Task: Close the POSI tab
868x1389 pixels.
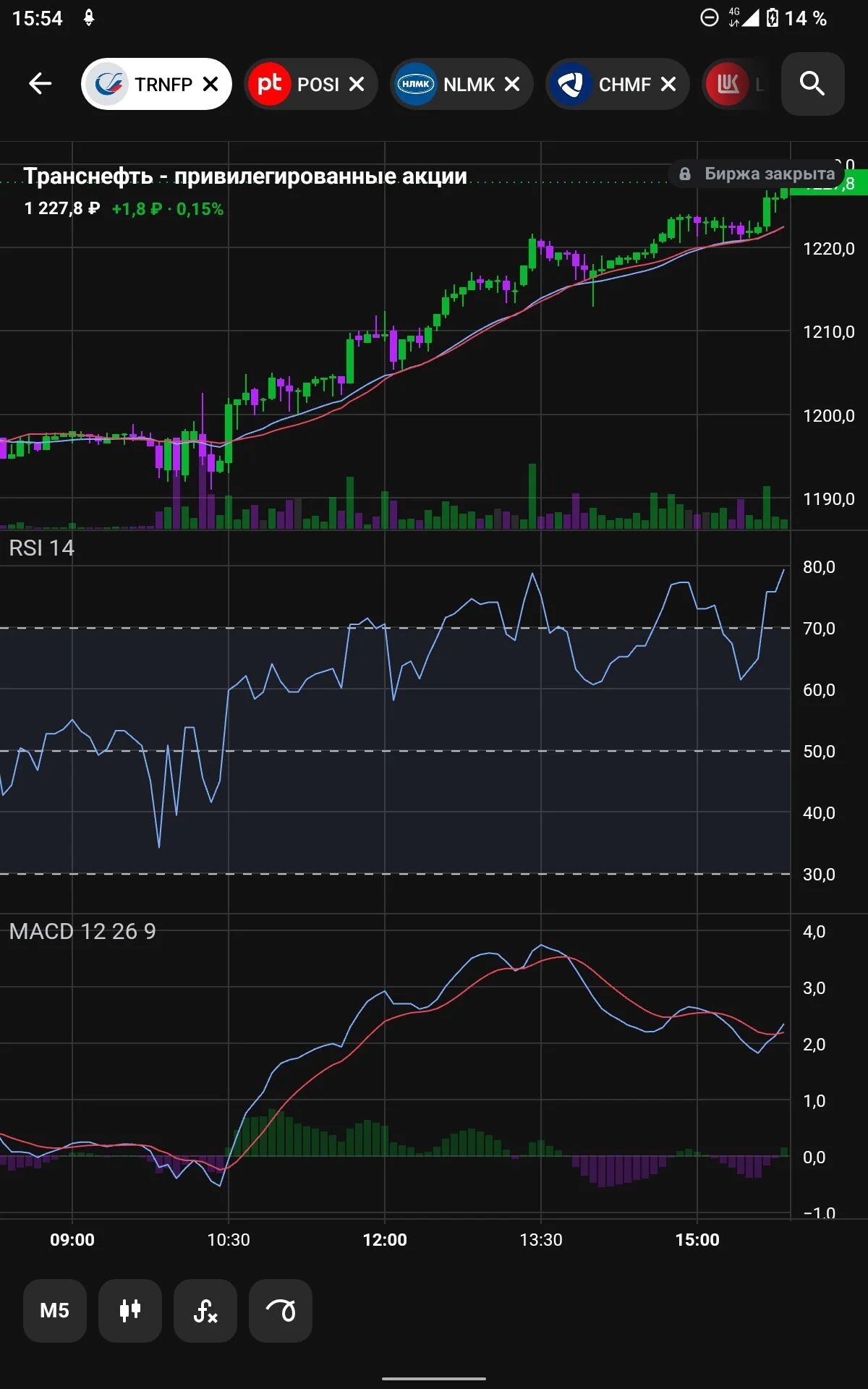Action: point(357,84)
